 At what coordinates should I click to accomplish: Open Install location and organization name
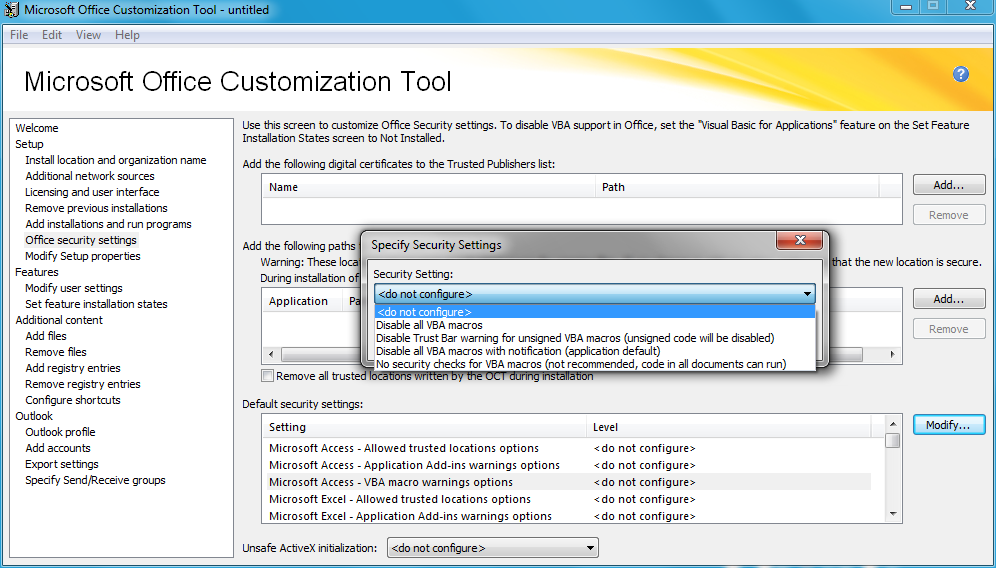pyautogui.click(x=116, y=160)
